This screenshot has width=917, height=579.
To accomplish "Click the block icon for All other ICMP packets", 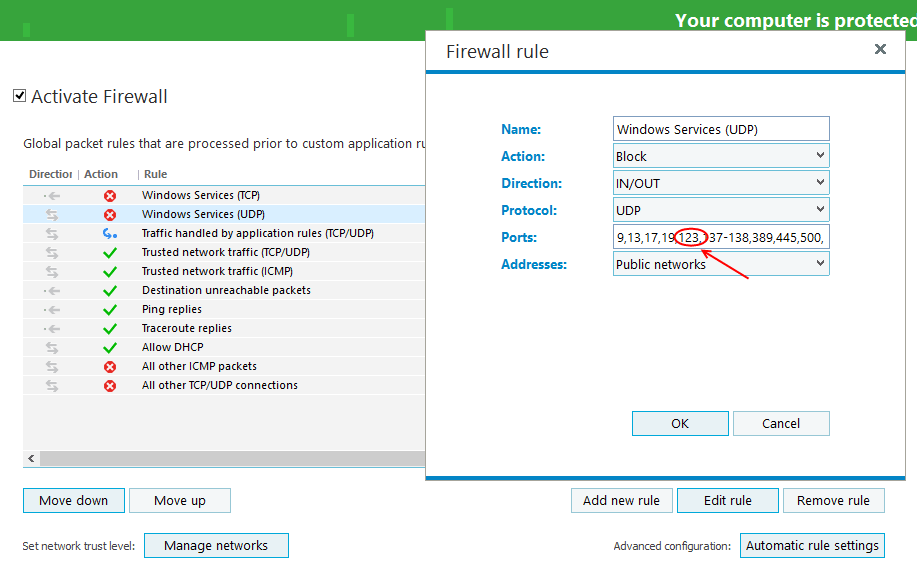I will pyautogui.click(x=110, y=366).
